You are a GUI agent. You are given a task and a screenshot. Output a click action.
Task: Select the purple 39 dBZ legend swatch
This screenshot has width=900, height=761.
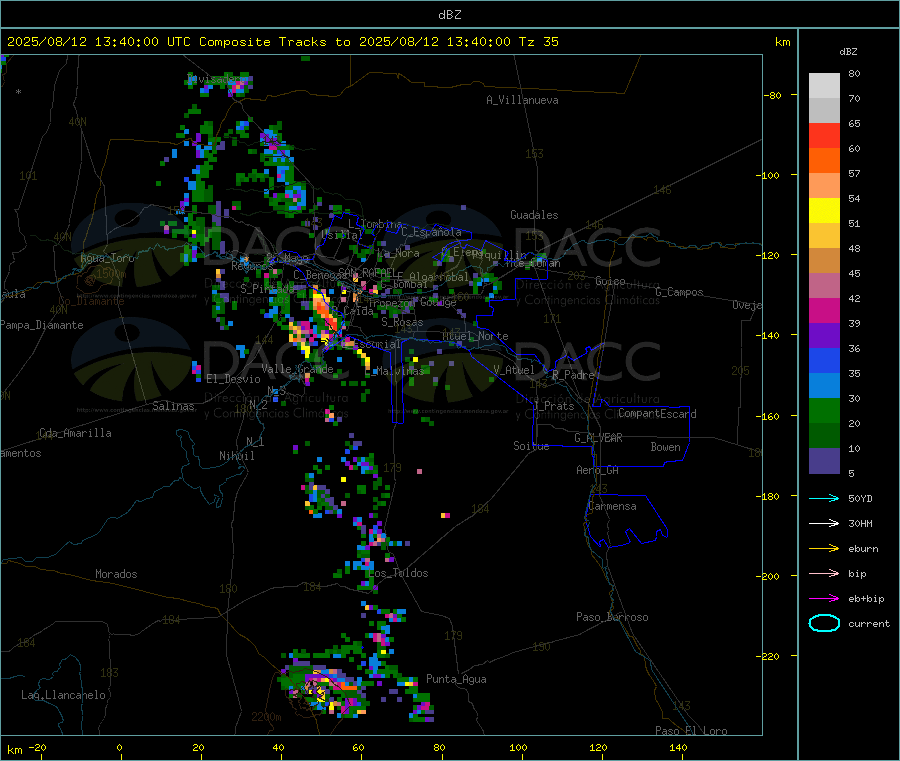click(x=824, y=335)
